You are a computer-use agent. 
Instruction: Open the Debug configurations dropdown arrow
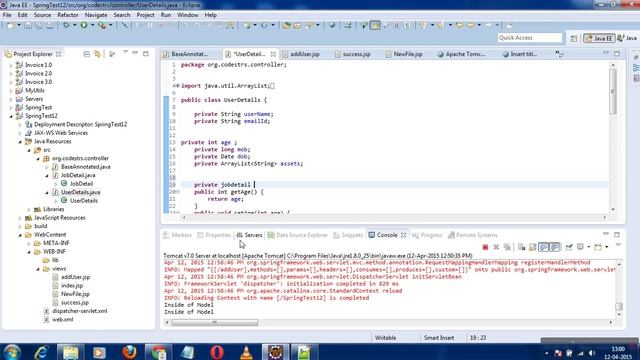click(x=74, y=25)
